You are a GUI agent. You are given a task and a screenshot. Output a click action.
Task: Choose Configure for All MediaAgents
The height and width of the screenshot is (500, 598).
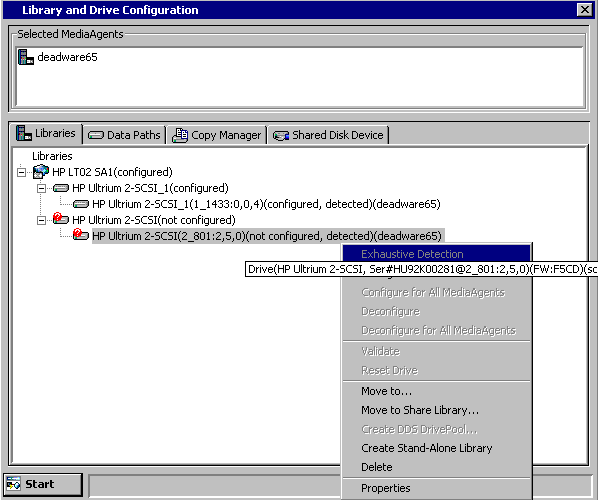(436, 293)
